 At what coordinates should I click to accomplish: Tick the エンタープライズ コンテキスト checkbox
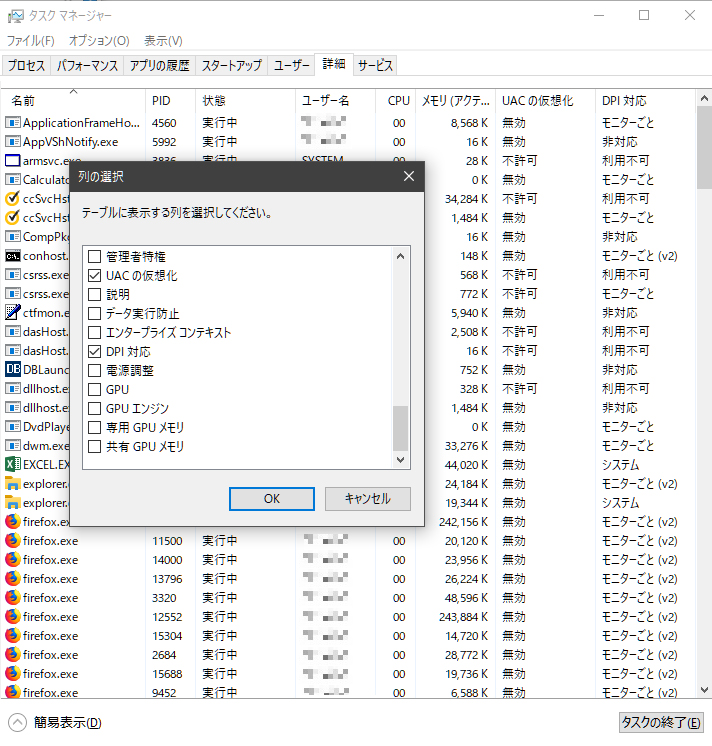[x=95, y=333]
